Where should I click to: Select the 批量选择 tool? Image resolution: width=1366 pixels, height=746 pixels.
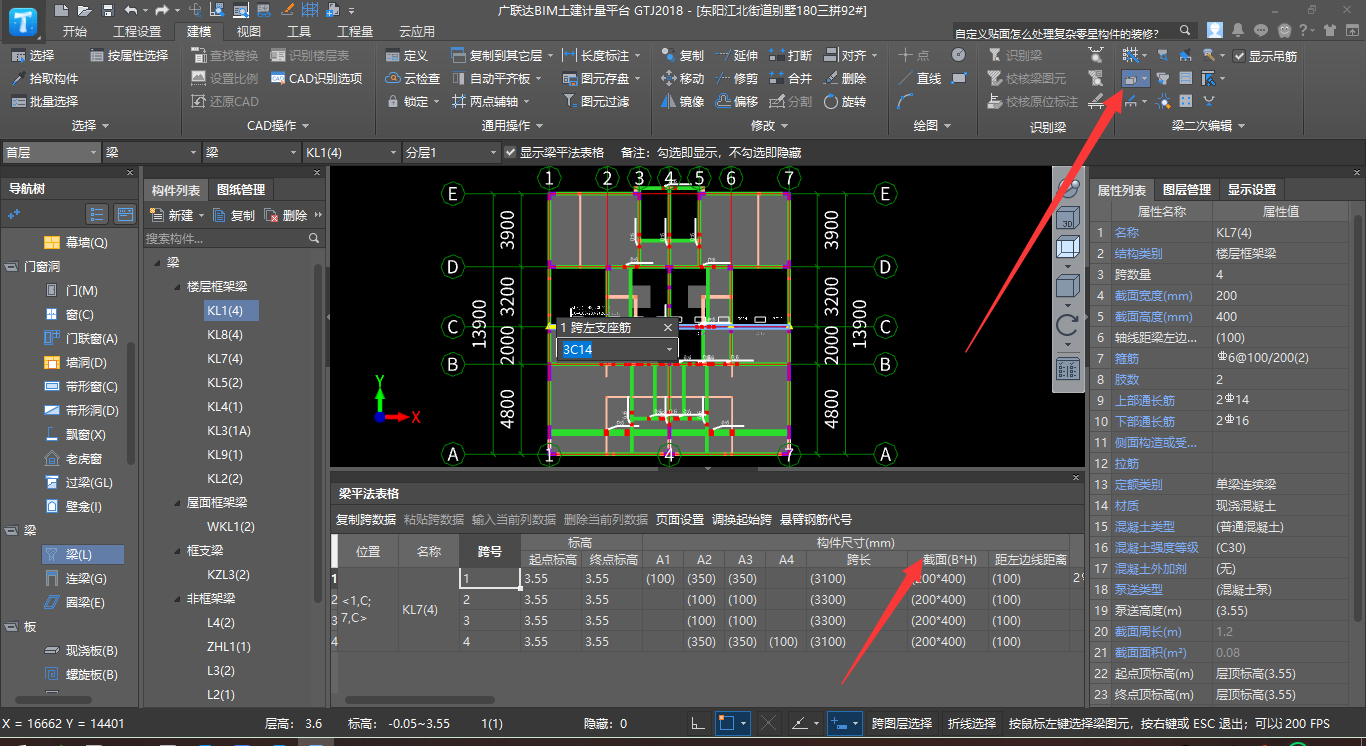pyautogui.click(x=45, y=101)
